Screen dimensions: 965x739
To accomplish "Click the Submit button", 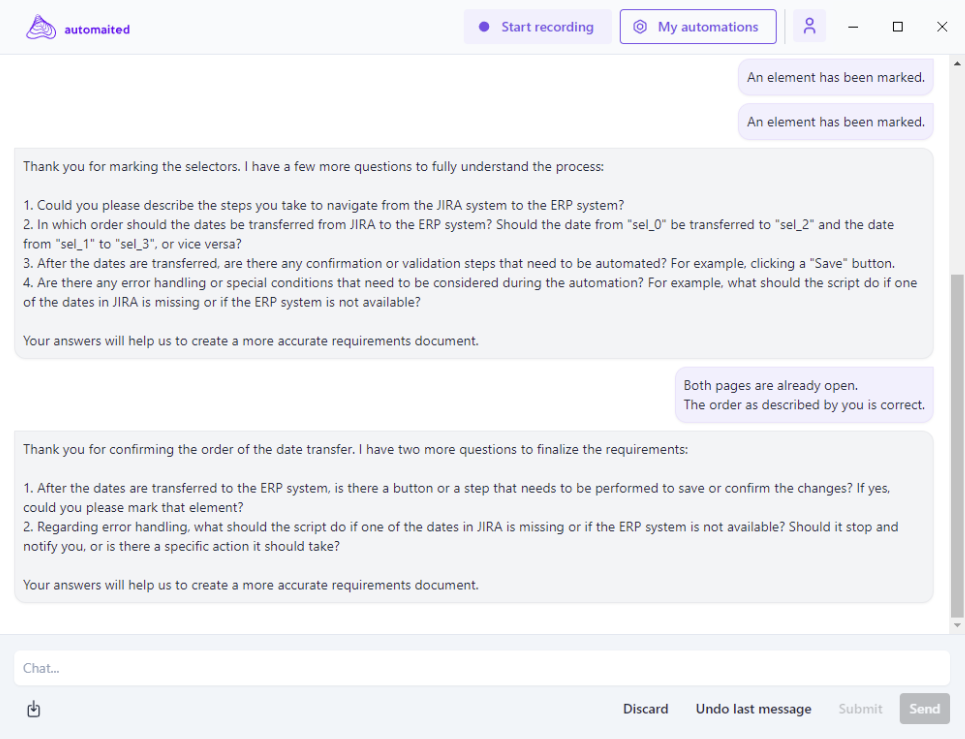I will [860, 709].
